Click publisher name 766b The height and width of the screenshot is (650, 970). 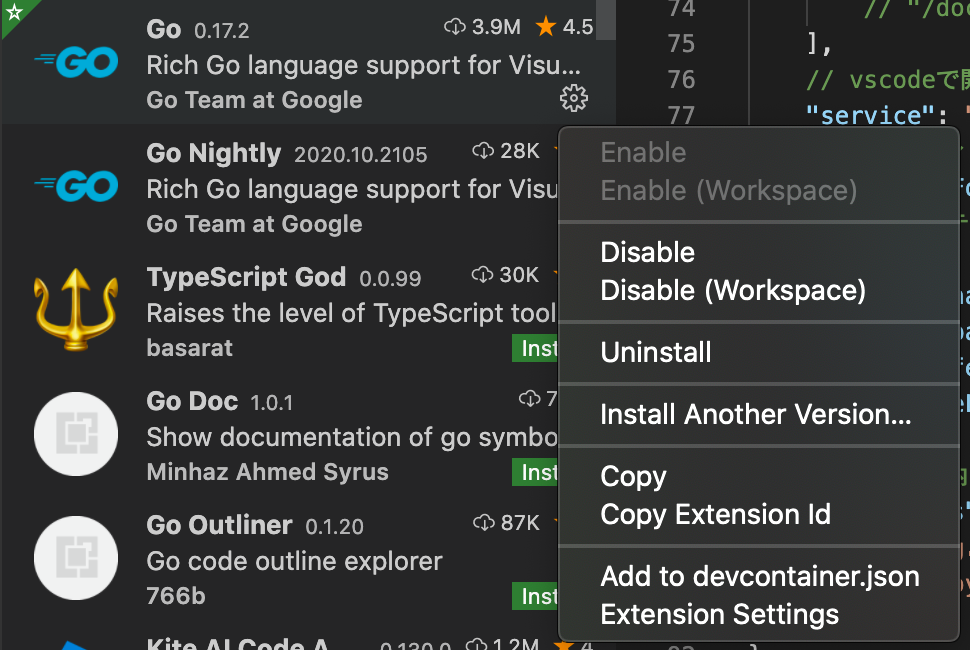(x=176, y=596)
